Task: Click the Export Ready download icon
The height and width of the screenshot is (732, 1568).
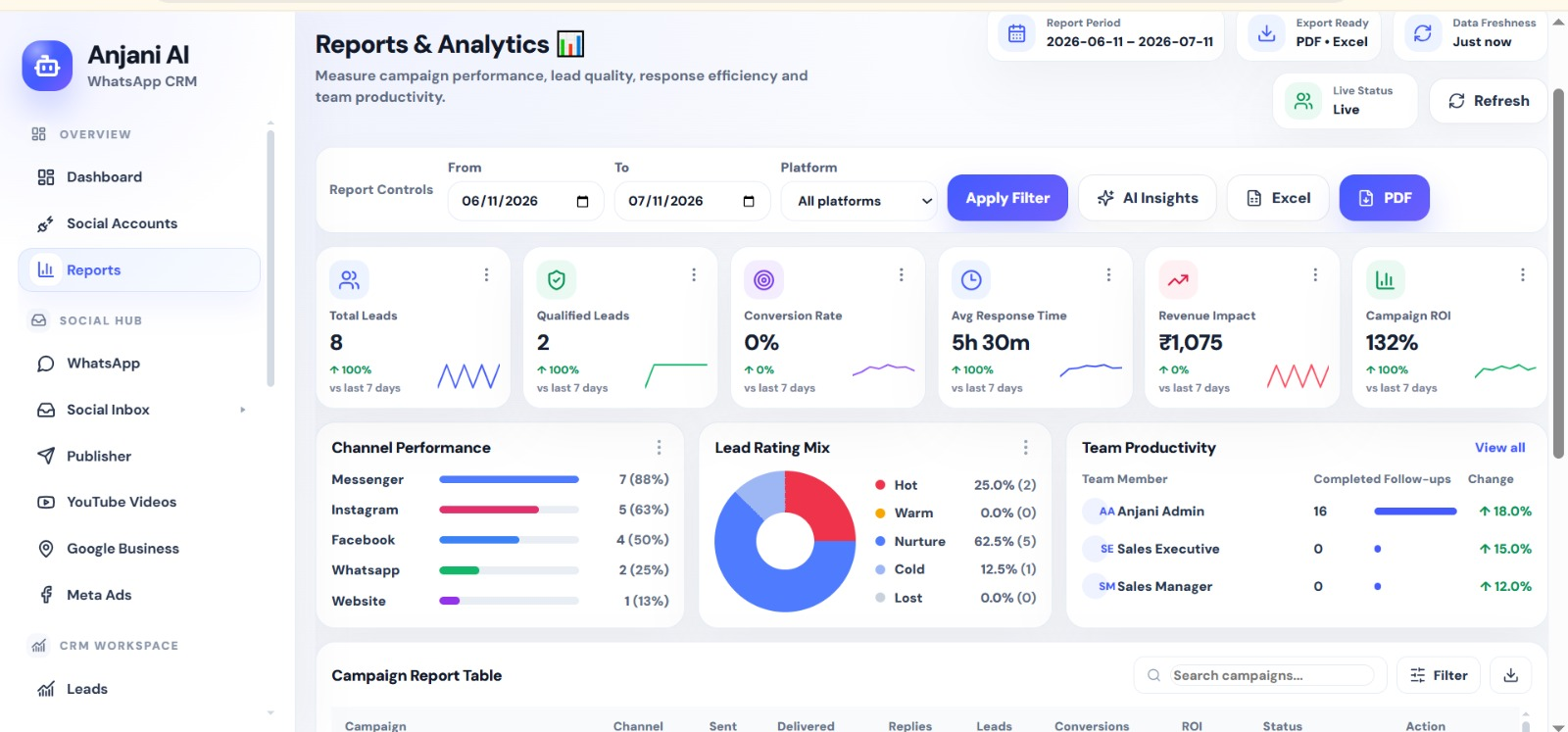Action: pyautogui.click(x=1266, y=33)
